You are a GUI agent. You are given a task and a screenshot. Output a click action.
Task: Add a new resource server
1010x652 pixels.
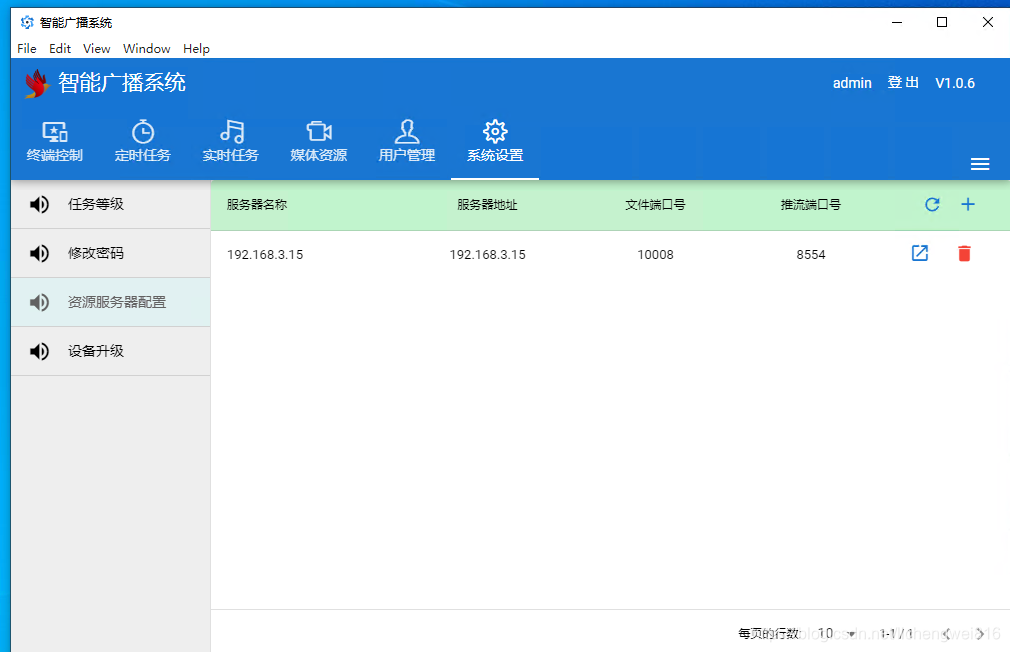click(x=968, y=204)
